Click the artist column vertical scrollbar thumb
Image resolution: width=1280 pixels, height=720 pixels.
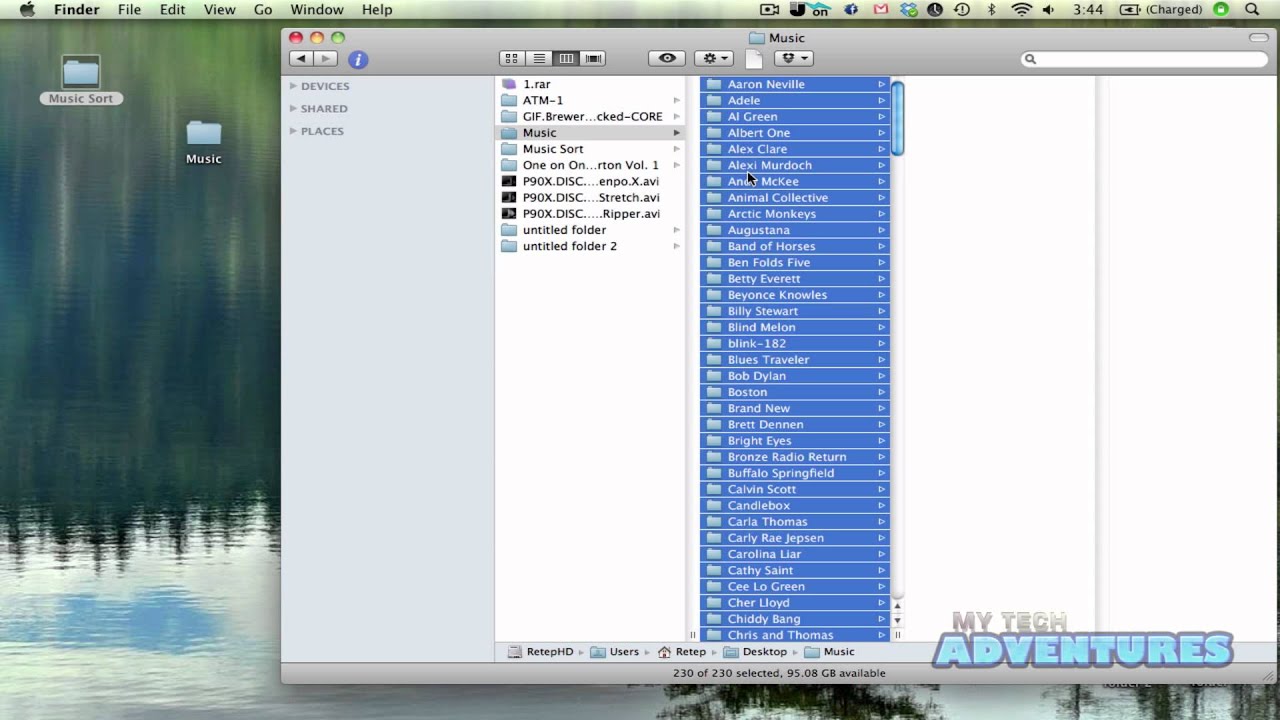coord(898,118)
